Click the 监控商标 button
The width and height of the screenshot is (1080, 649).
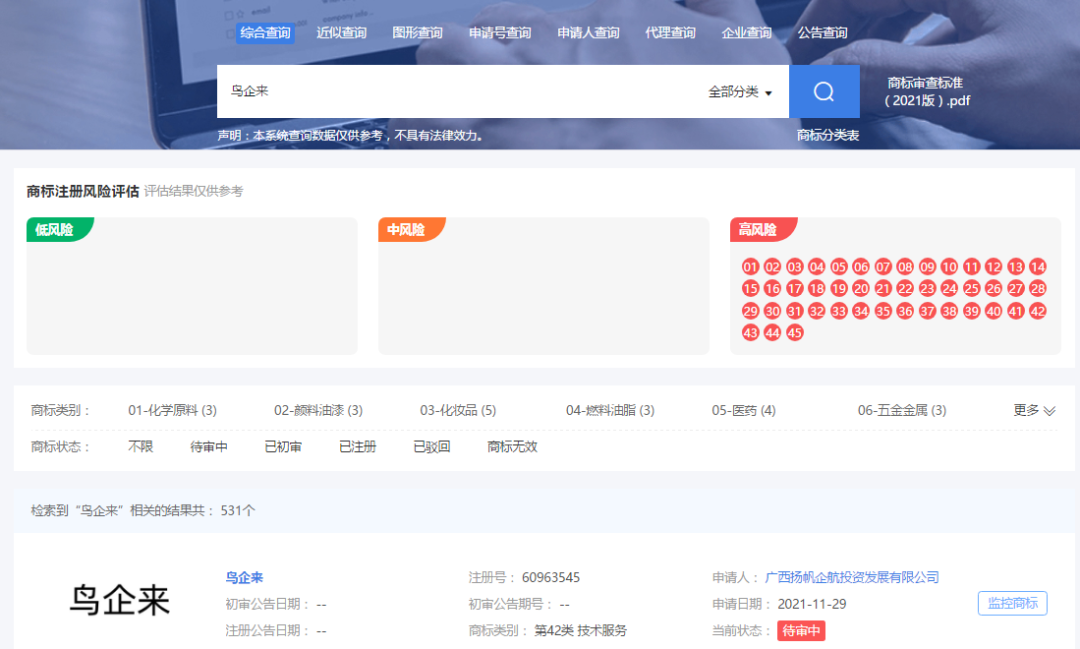(x=1012, y=604)
